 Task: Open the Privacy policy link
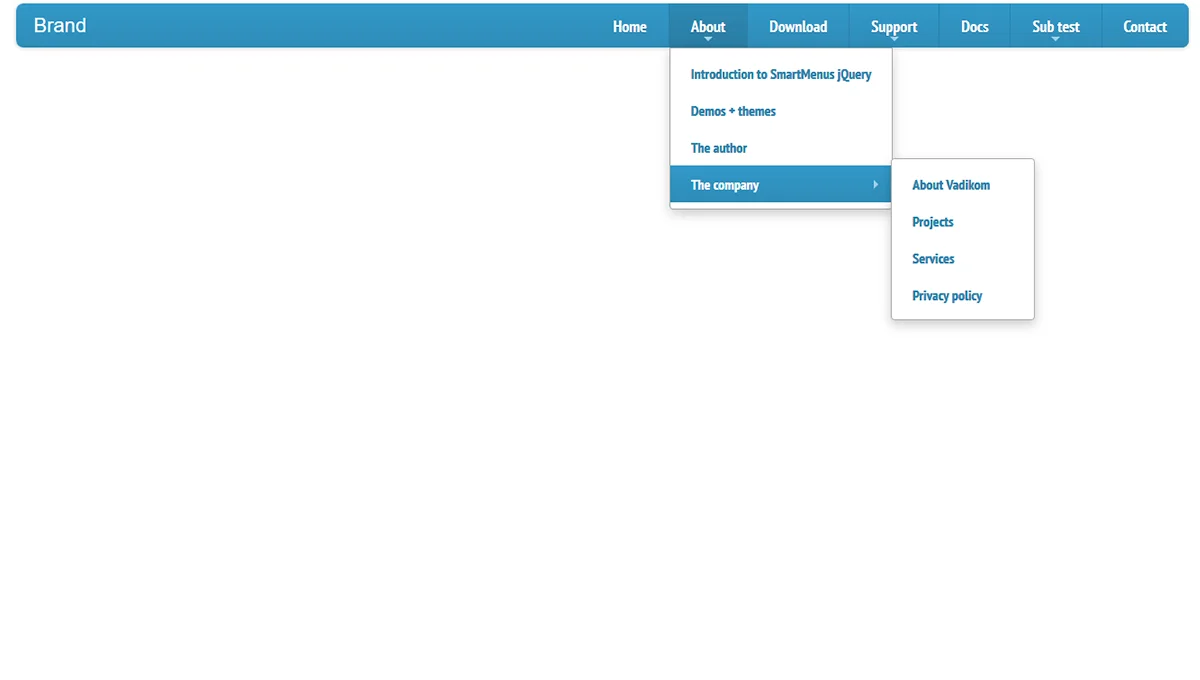pyautogui.click(x=947, y=297)
